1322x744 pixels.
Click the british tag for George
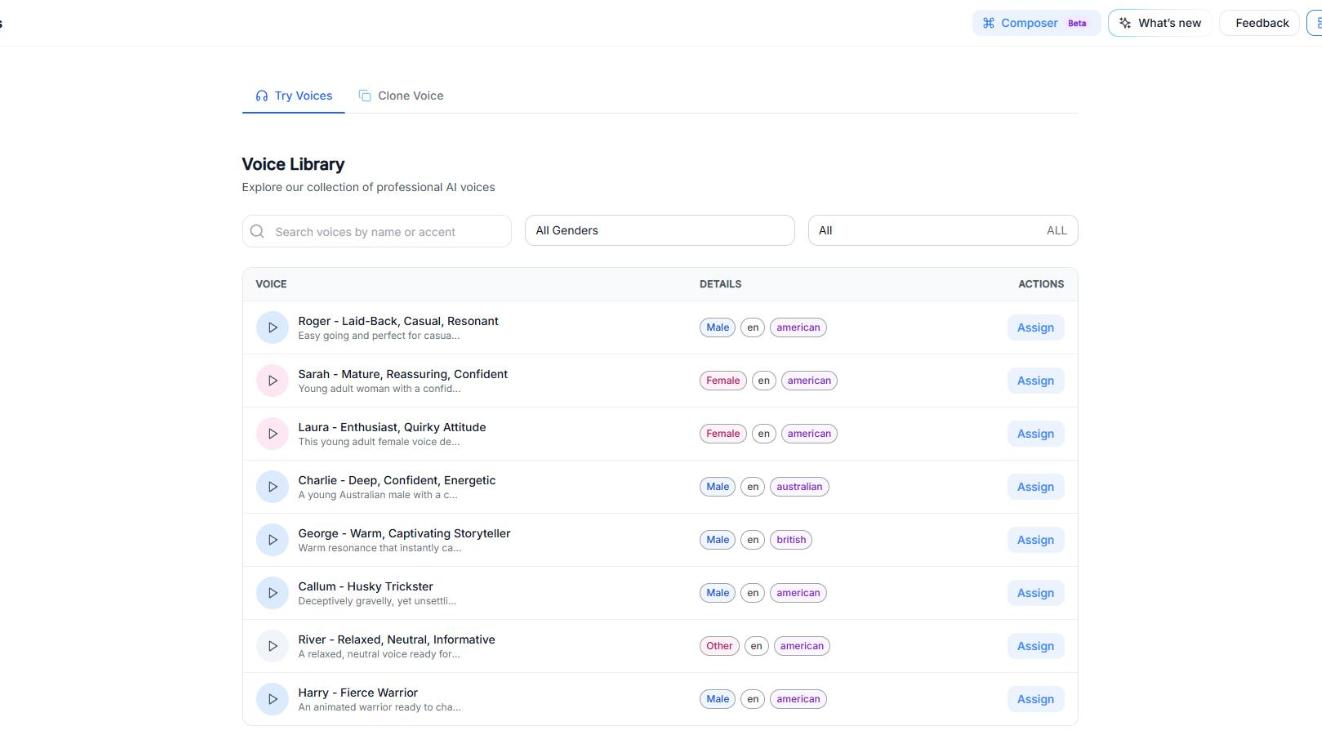791,540
